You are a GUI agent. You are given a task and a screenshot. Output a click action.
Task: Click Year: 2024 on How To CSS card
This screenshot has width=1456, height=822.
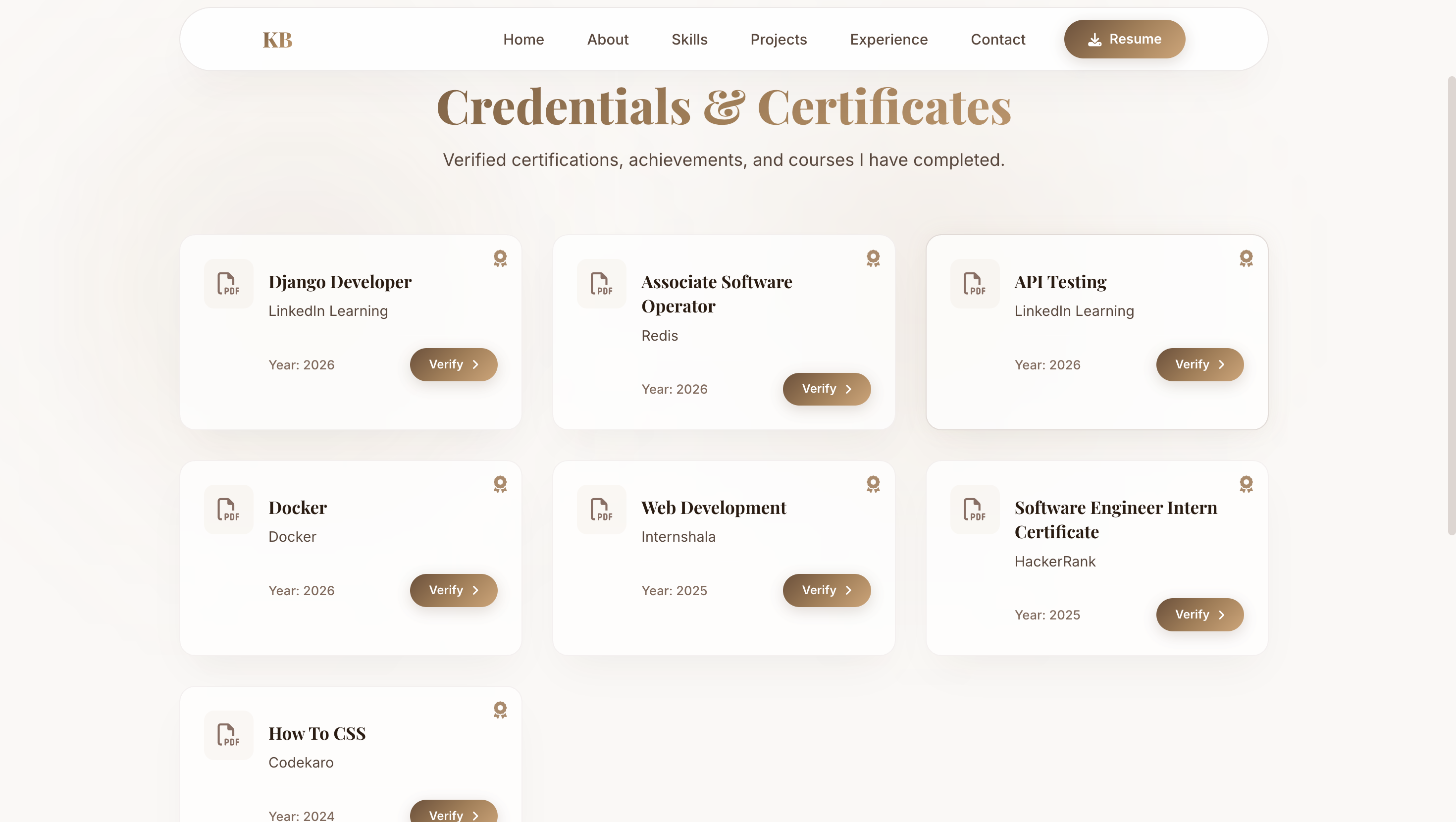(301, 816)
